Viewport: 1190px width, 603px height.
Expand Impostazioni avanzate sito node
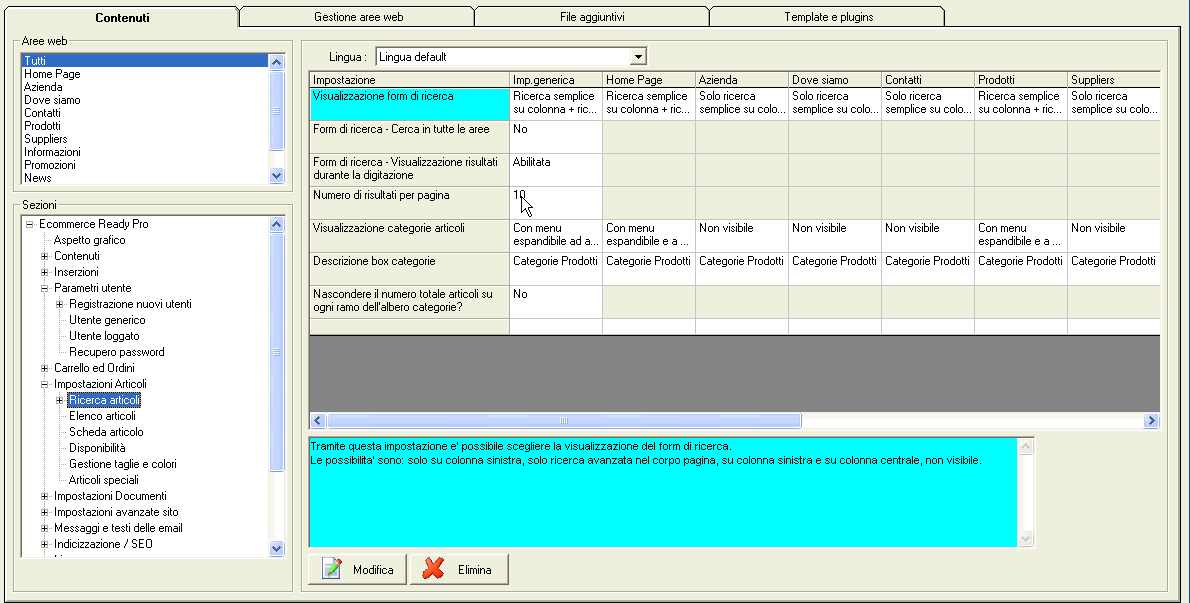(45, 513)
